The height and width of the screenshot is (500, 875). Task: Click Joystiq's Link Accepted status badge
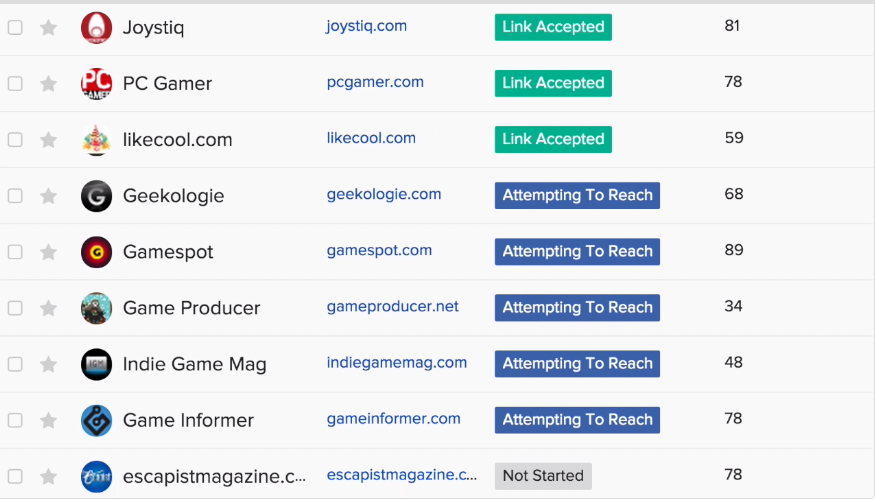pyautogui.click(x=553, y=27)
